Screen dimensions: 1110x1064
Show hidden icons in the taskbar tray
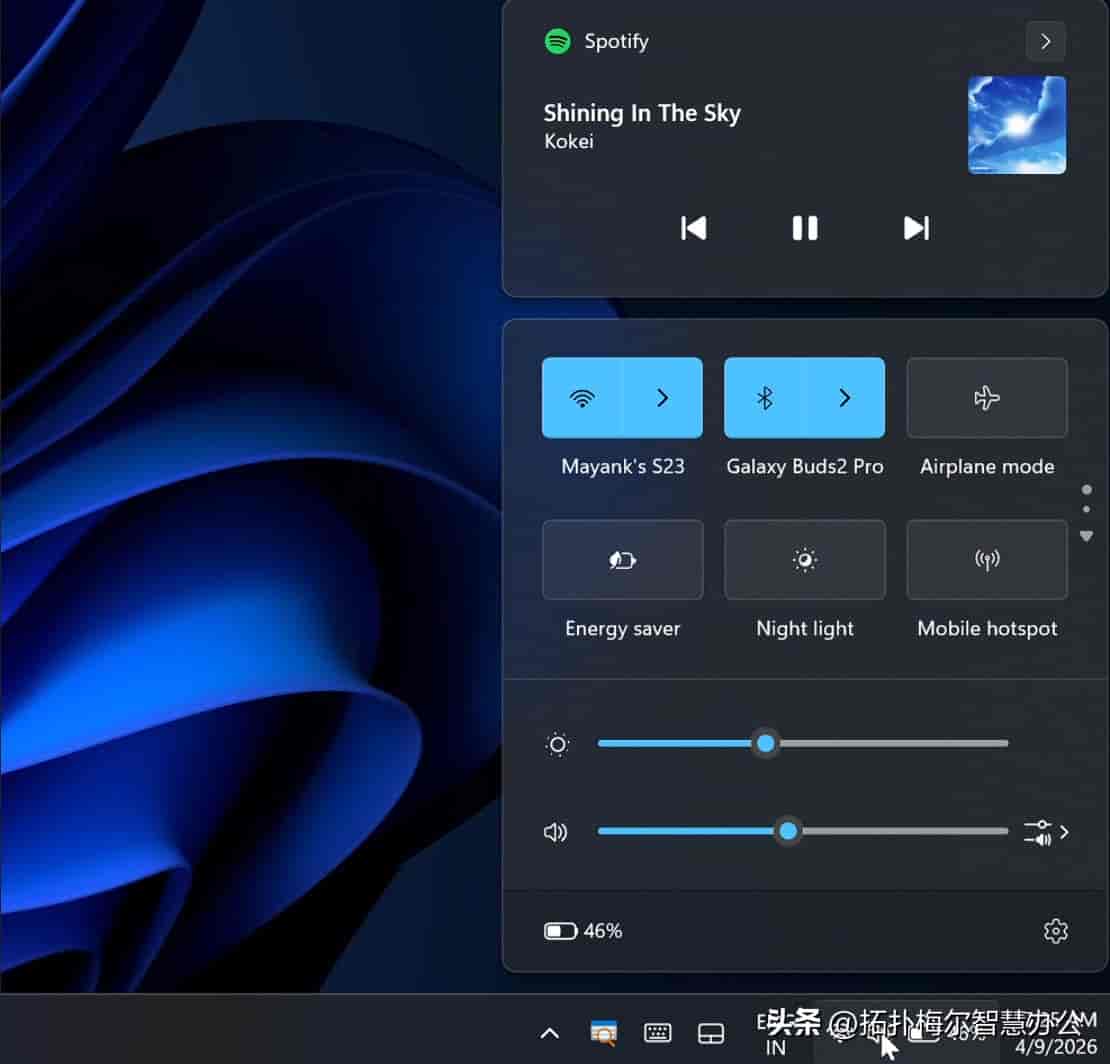click(549, 1034)
